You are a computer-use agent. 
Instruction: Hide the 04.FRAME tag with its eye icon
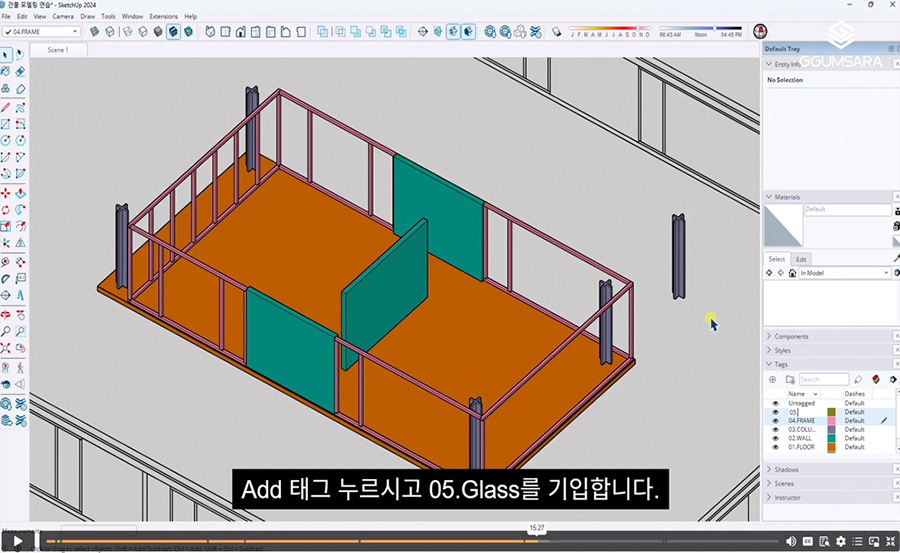click(775, 421)
